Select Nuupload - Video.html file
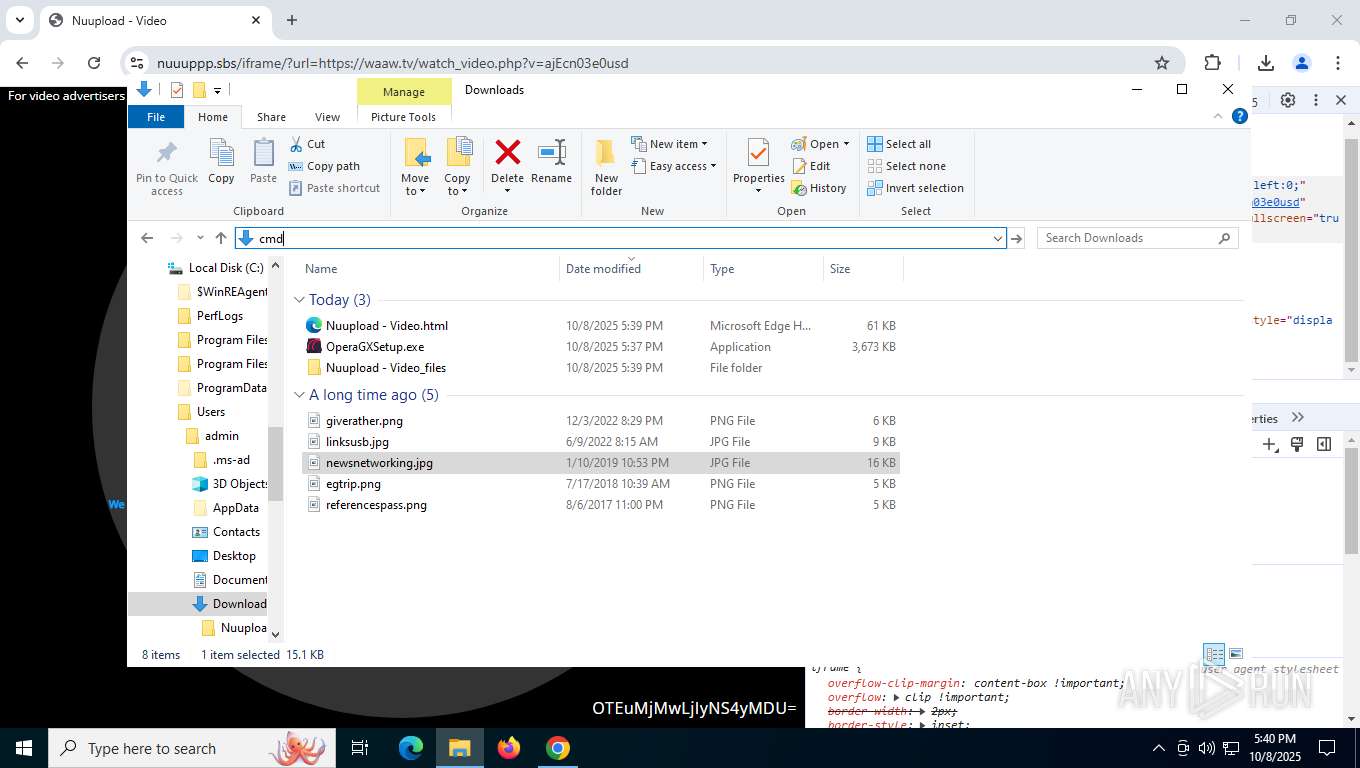Image resolution: width=1360 pixels, height=768 pixels. tap(387, 326)
